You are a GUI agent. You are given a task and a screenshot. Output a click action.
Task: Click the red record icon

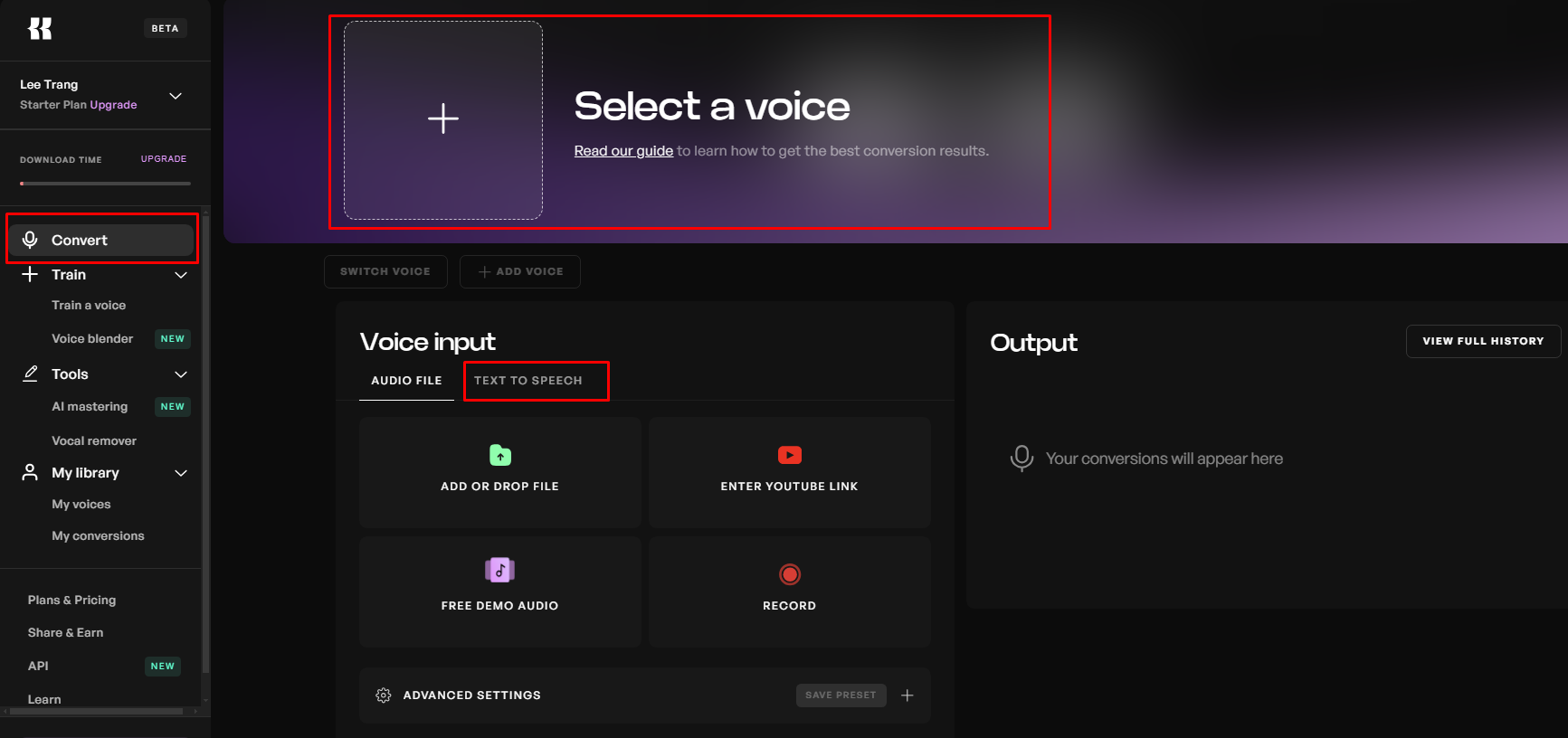click(x=789, y=574)
